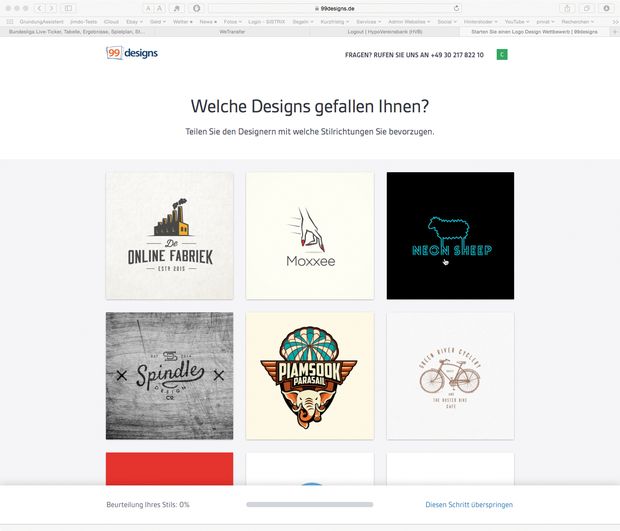Switch to the Bundesliga Live-Ticker tab
This screenshot has height=531, width=620.
click(77, 32)
